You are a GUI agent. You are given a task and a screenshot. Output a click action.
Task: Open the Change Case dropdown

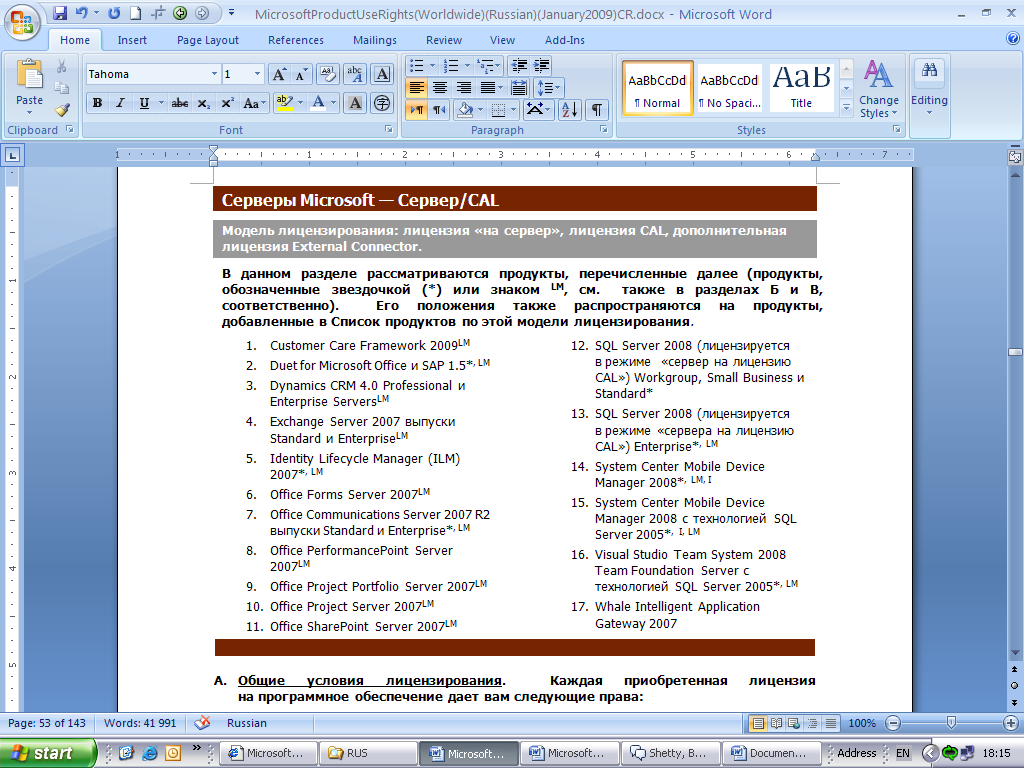[x=255, y=103]
